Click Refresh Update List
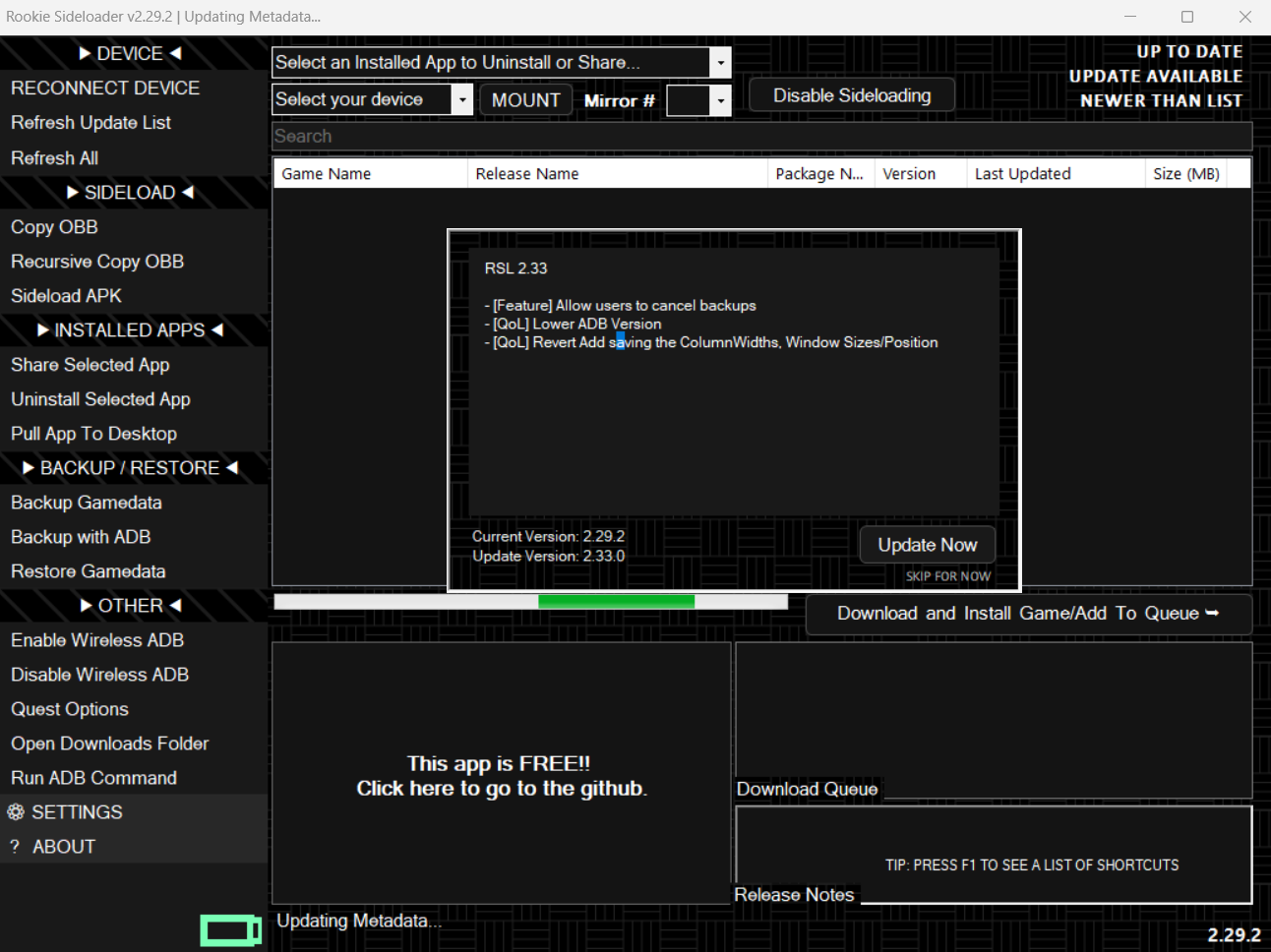Image resolution: width=1271 pixels, height=952 pixels. click(x=134, y=123)
